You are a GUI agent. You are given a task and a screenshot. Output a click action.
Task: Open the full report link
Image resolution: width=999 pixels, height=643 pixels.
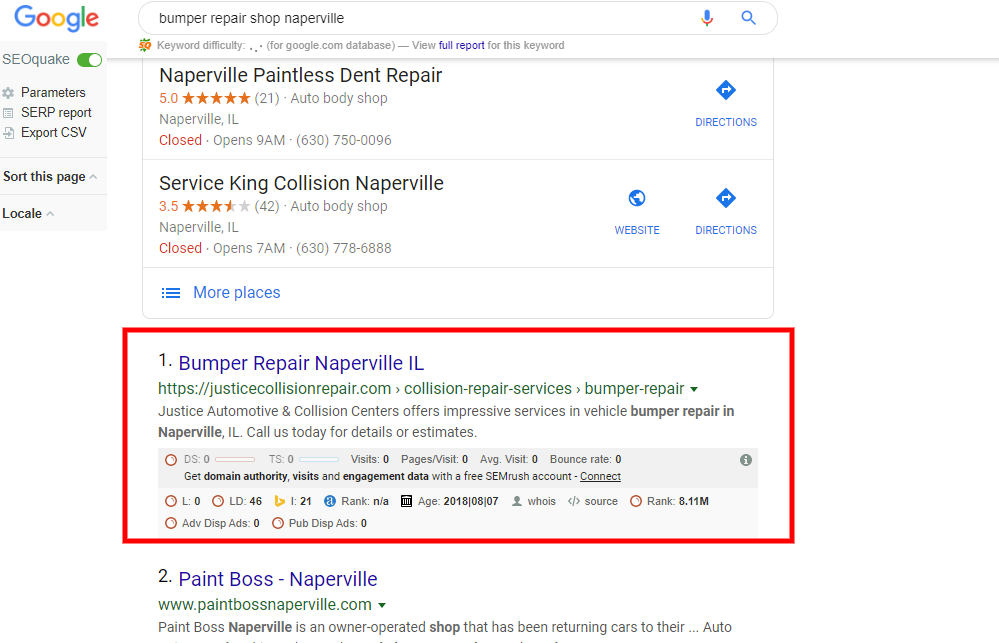click(x=461, y=45)
